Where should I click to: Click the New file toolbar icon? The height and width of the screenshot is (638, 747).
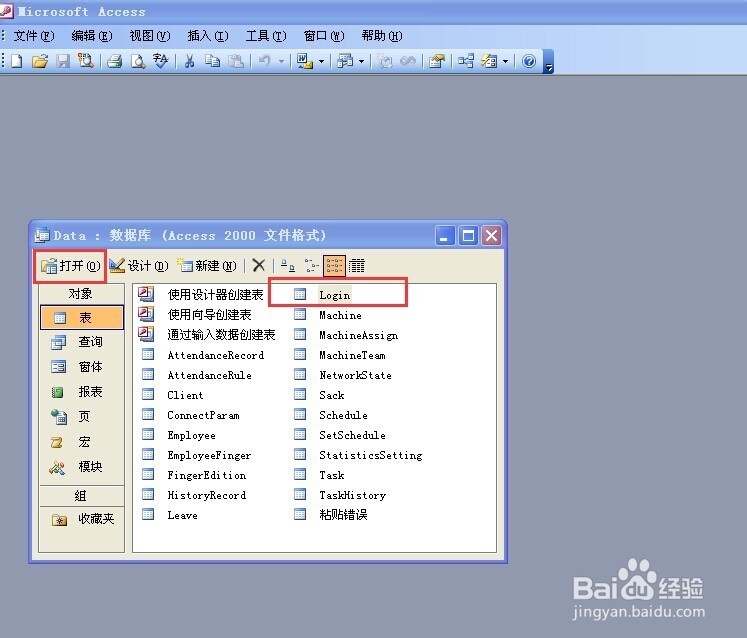pyautogui.click(x=17, y=61)
